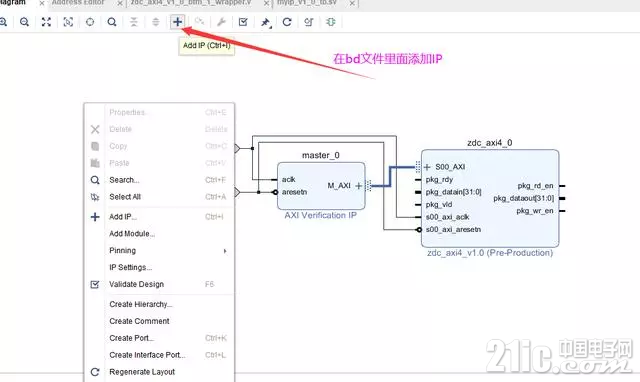Screen dimensions: 640x382
Task: Select the zdc_axi4_0 IP block
Action: point(490,198)
